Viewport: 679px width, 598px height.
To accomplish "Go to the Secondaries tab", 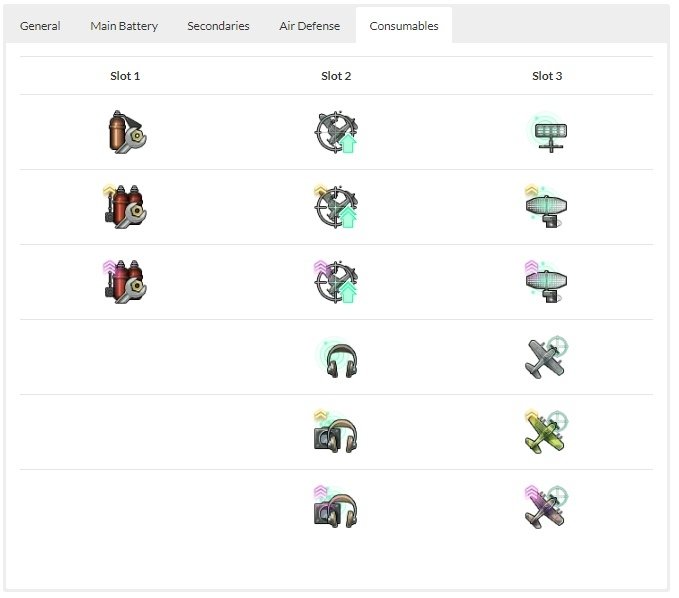I will [x=218, y=26].
